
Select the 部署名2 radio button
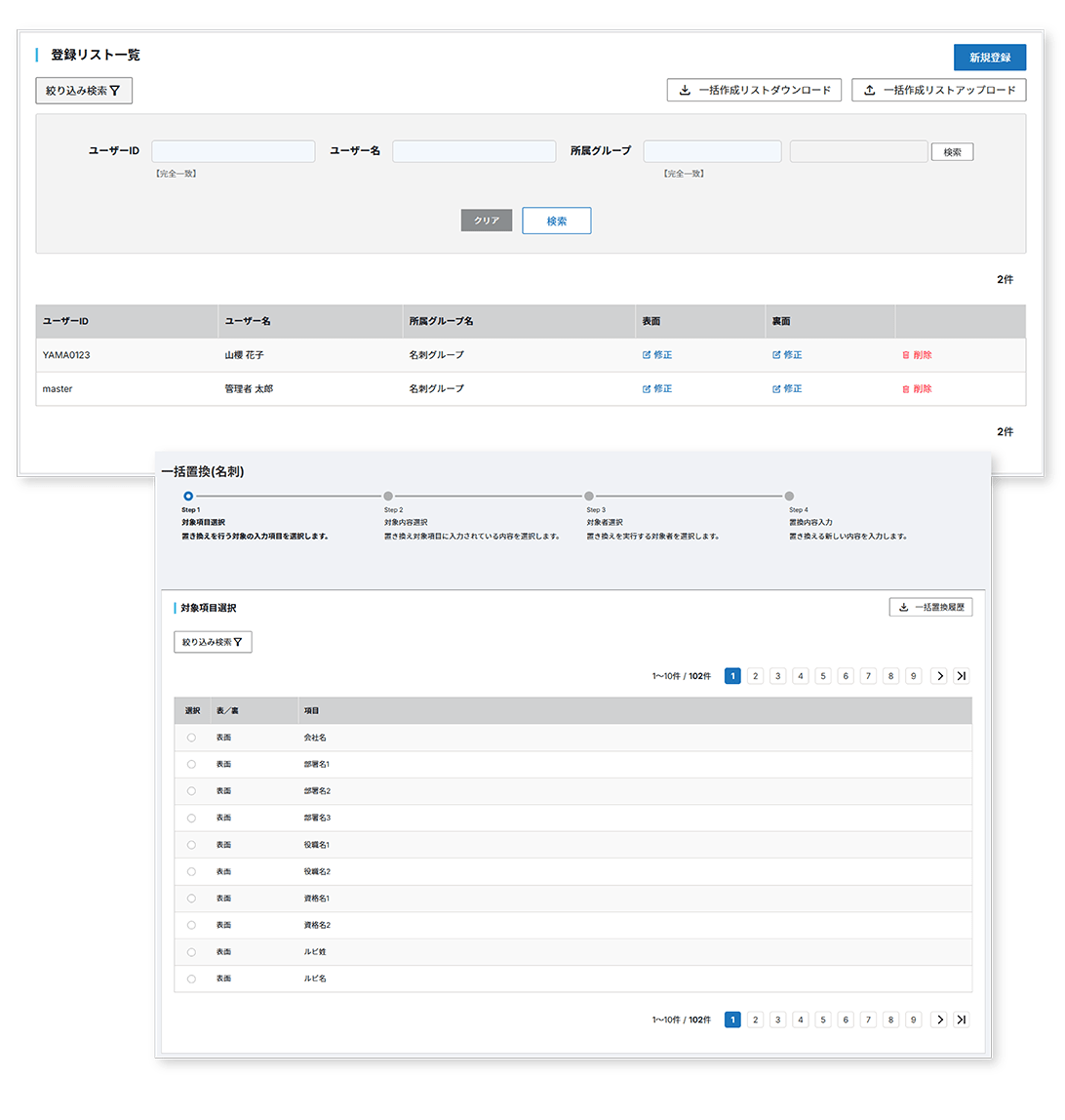(x=191, y=791)
